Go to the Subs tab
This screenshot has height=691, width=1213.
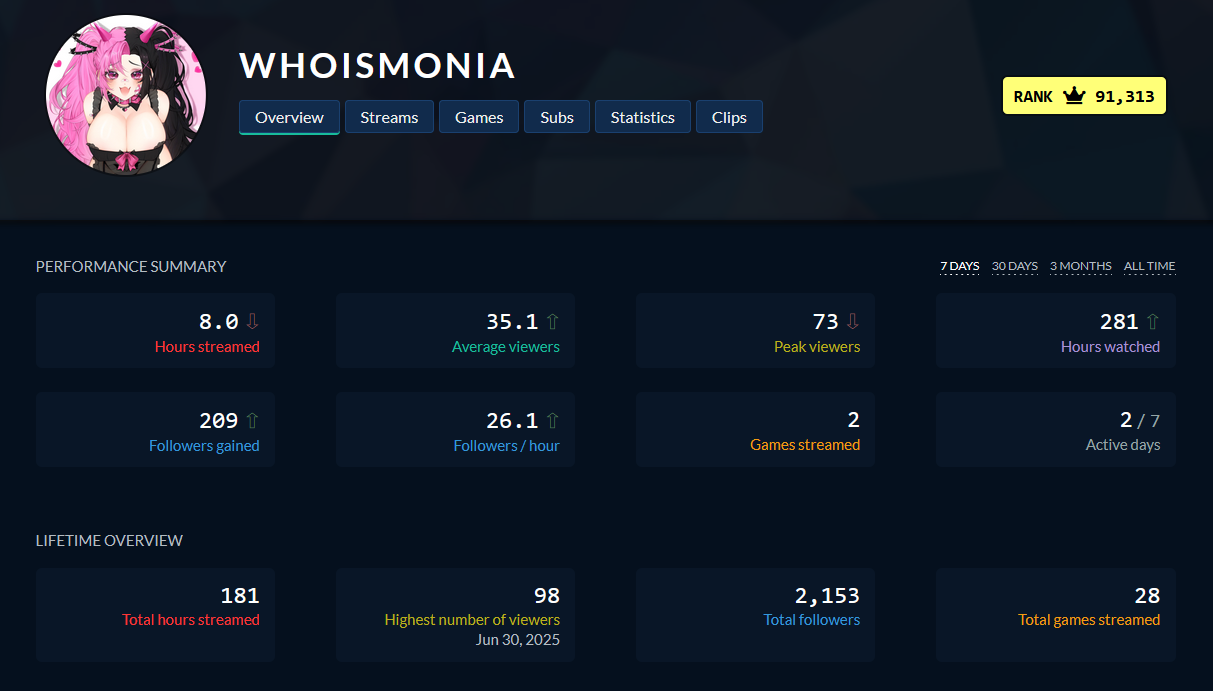pyautogui.click(x=557, y=117)
